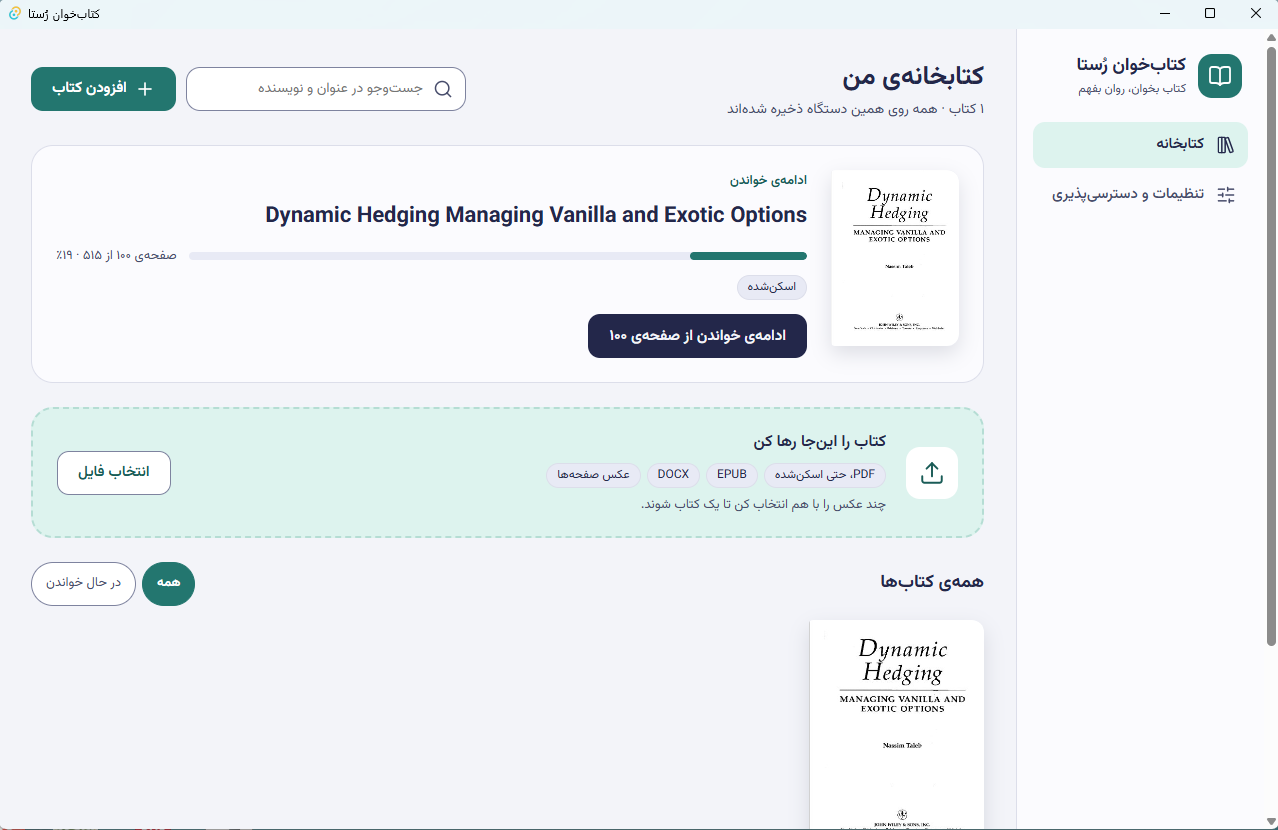1278x830 pixels.
Task: Click the صفحه‌ی ۱۰۰ از ۵۱۵ progress text
Action: (116, 256)
